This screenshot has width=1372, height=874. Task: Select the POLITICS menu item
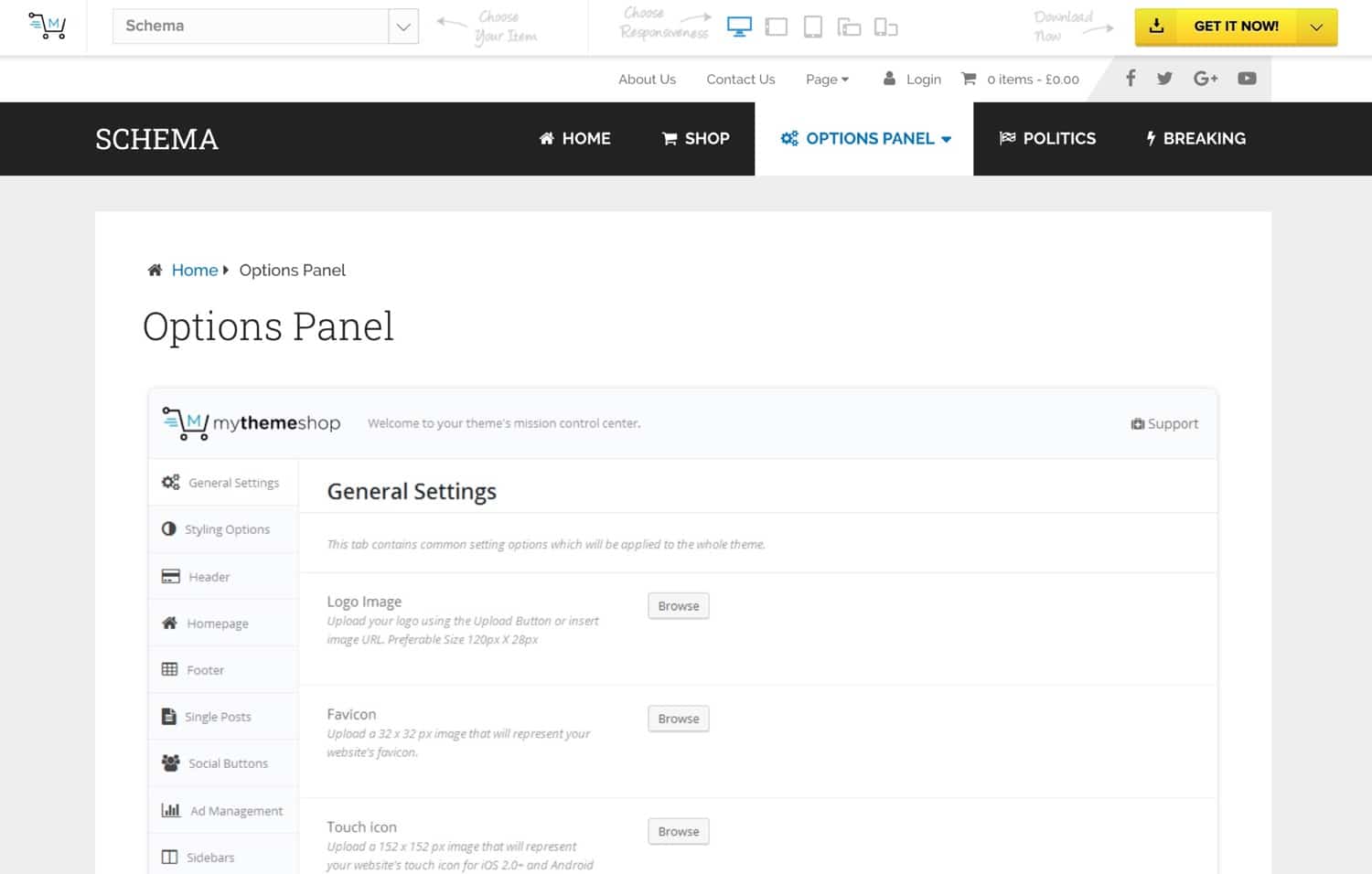pyautogui.click(x=1047, y=138)
